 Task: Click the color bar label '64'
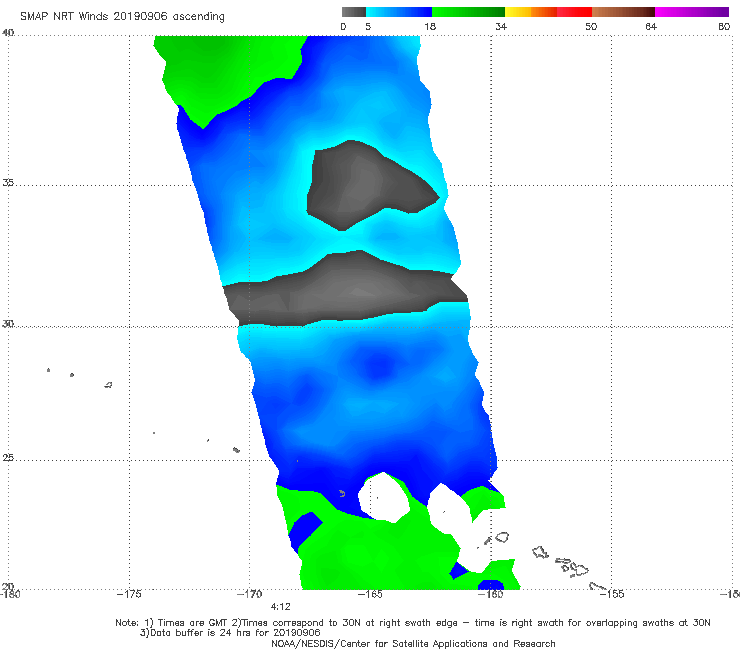[651, 26]
